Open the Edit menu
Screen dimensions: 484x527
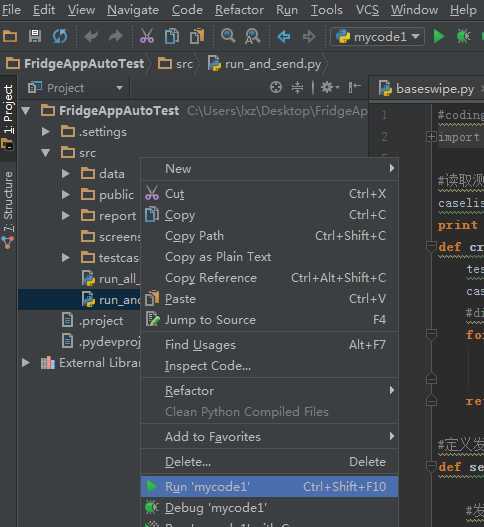44,10
